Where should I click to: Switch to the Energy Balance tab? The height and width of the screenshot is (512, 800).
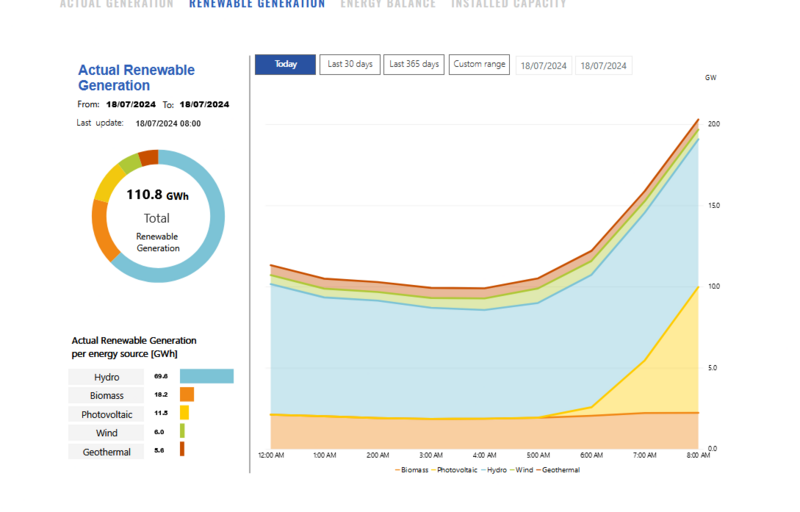388,4
